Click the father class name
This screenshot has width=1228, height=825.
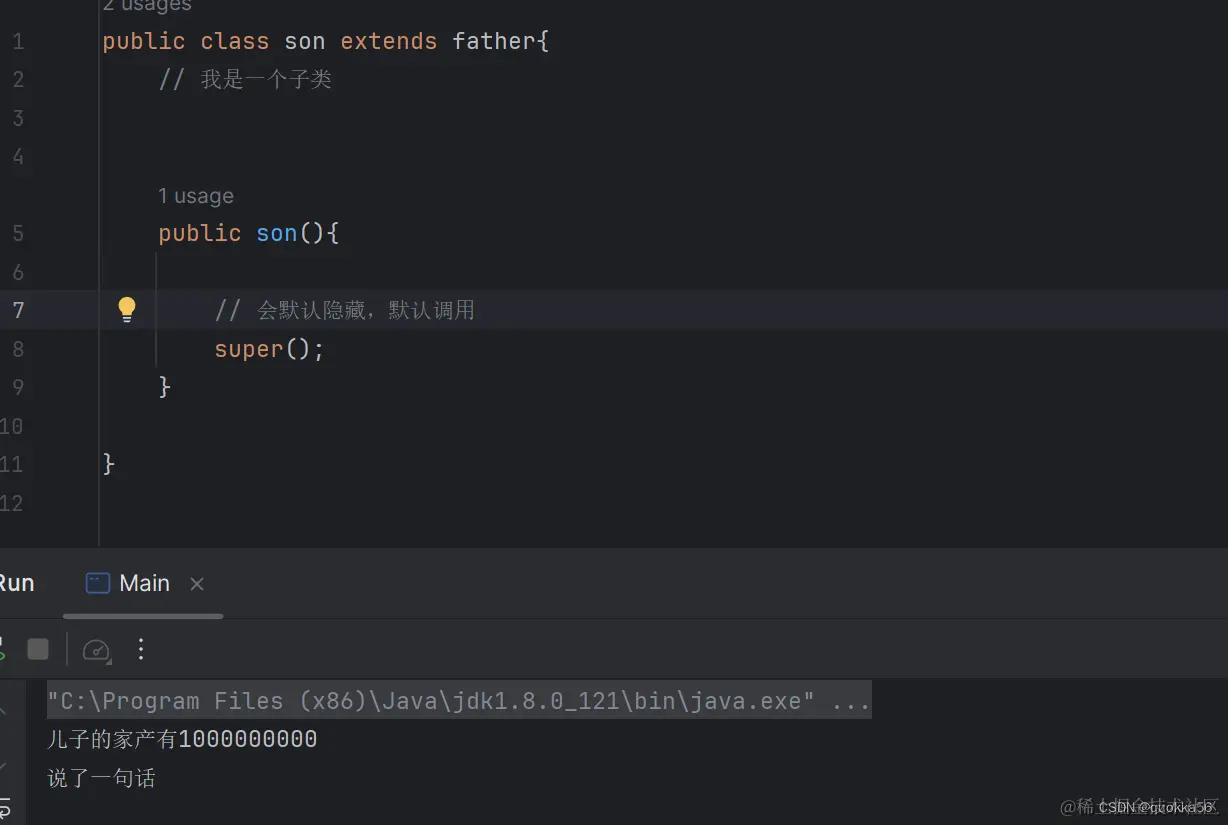[495, 41]
